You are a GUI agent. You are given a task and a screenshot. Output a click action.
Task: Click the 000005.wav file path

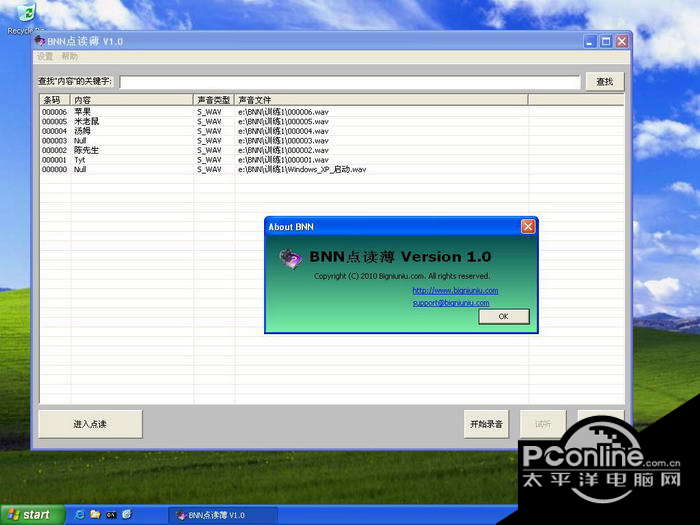pos(283,121)
